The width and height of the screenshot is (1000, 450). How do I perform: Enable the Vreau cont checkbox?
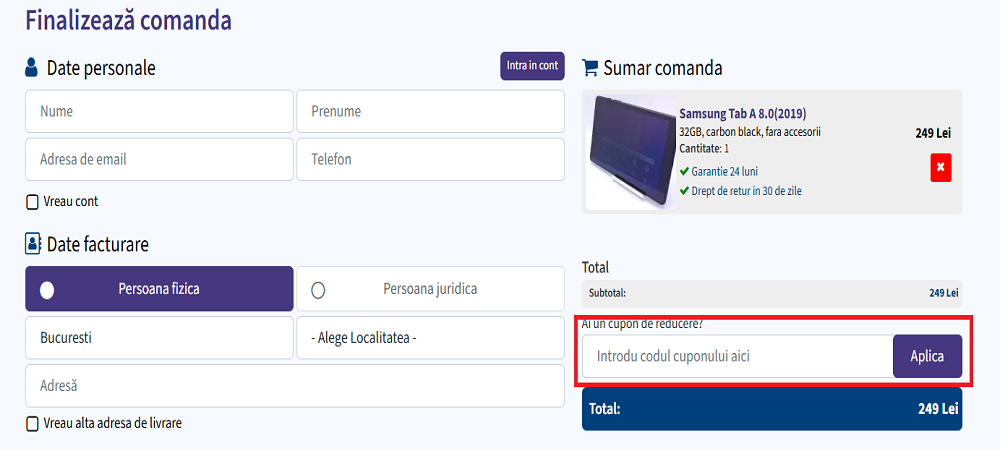tap(32, 202)
